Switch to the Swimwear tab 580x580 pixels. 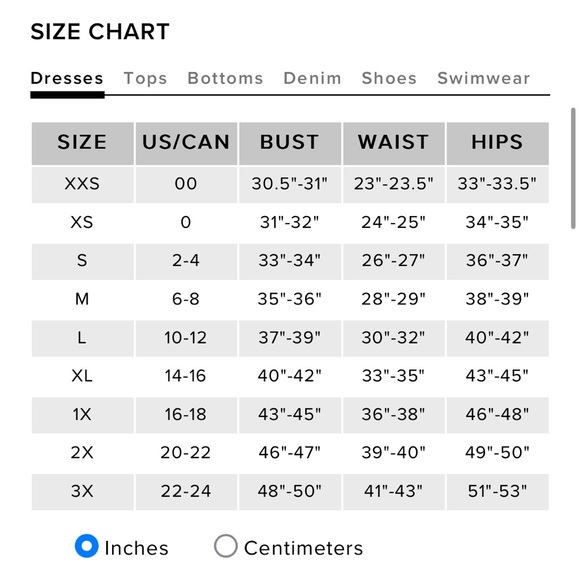pyautogui.click(x=484, y=78)
